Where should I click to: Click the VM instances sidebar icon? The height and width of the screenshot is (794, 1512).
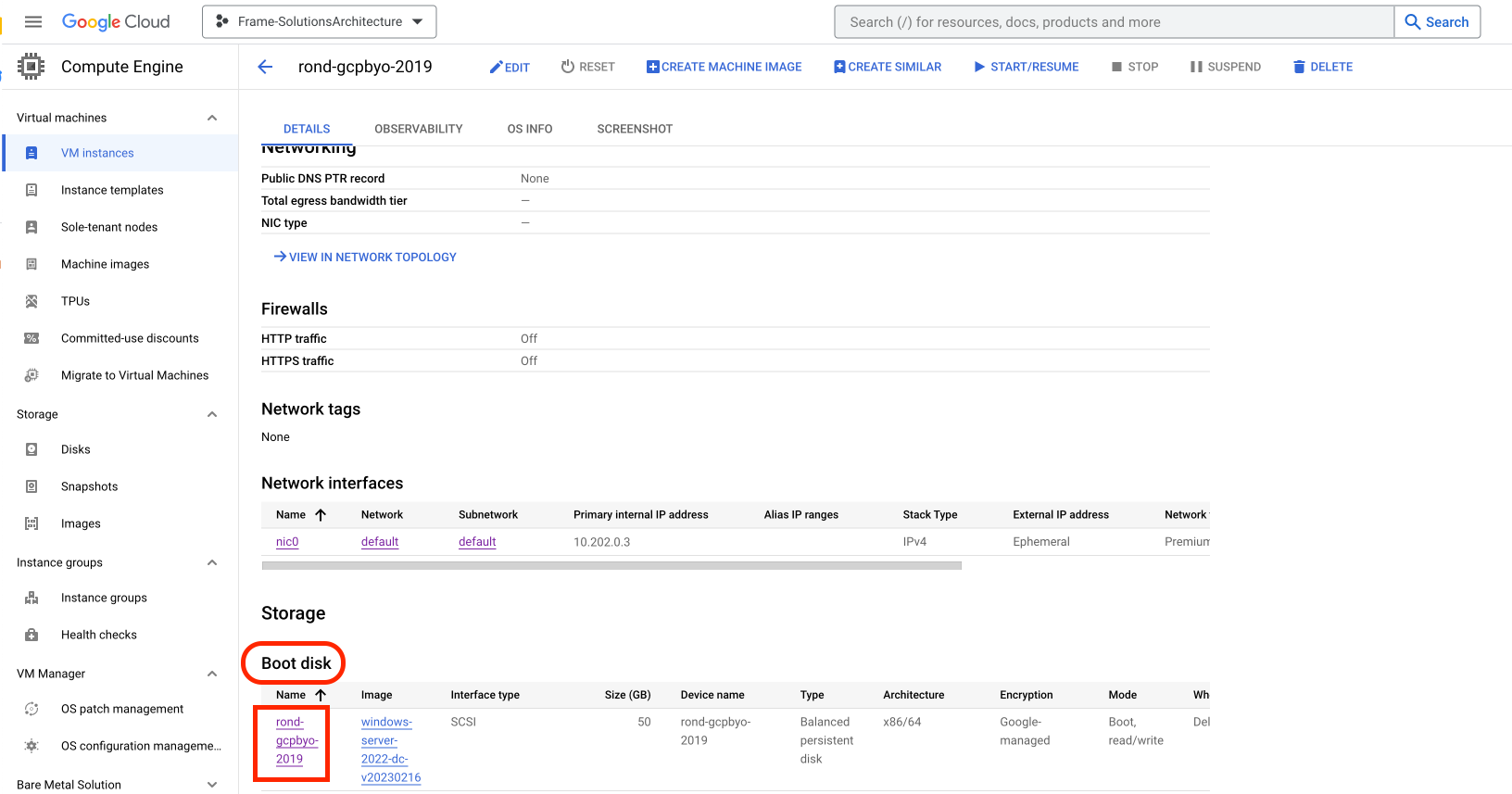[31, 153]
